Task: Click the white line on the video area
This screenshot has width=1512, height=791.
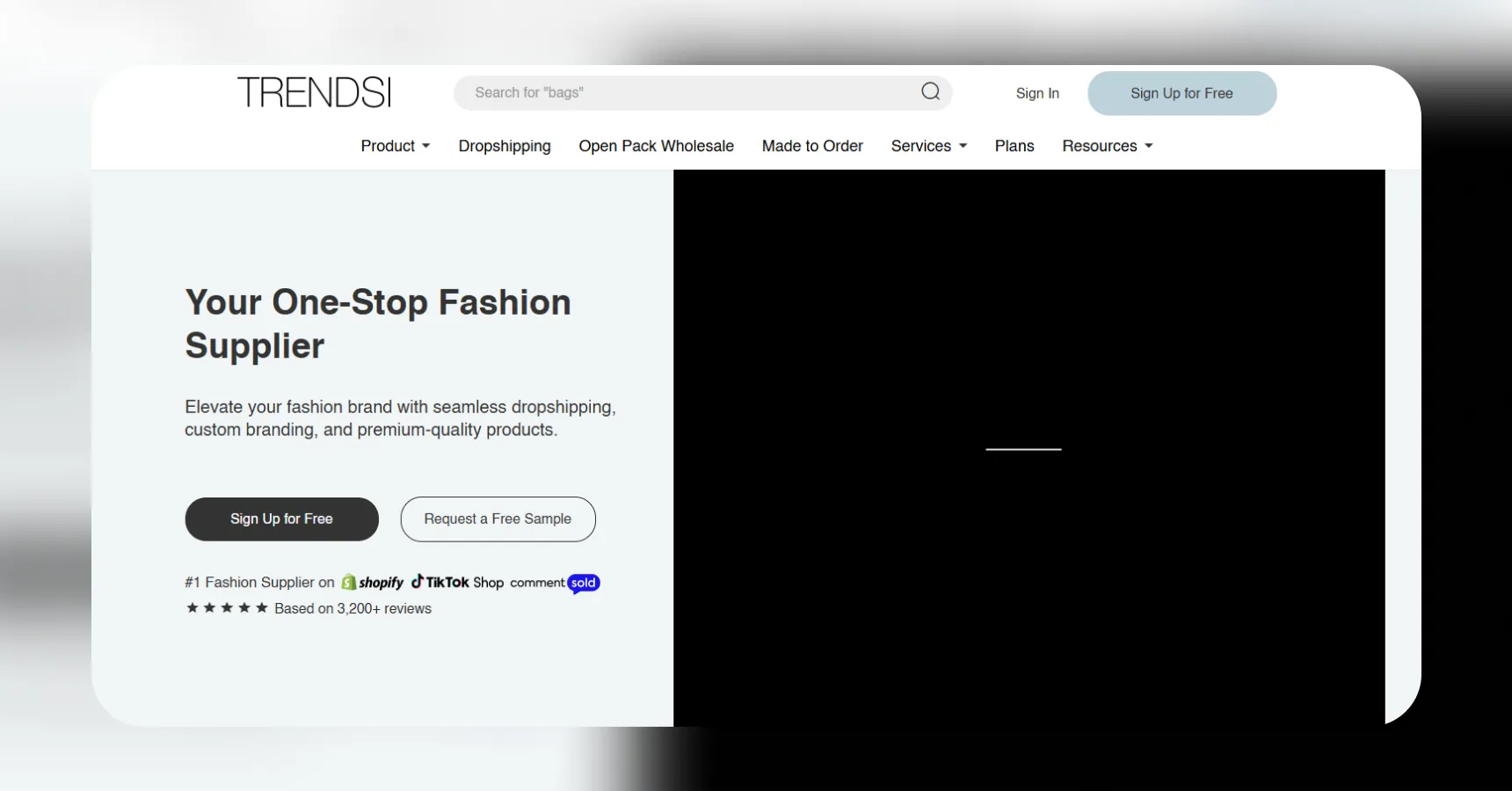Action: [1023, 450]
